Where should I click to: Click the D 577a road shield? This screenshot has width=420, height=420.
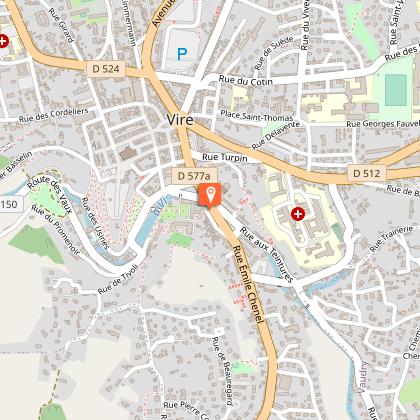194,176
